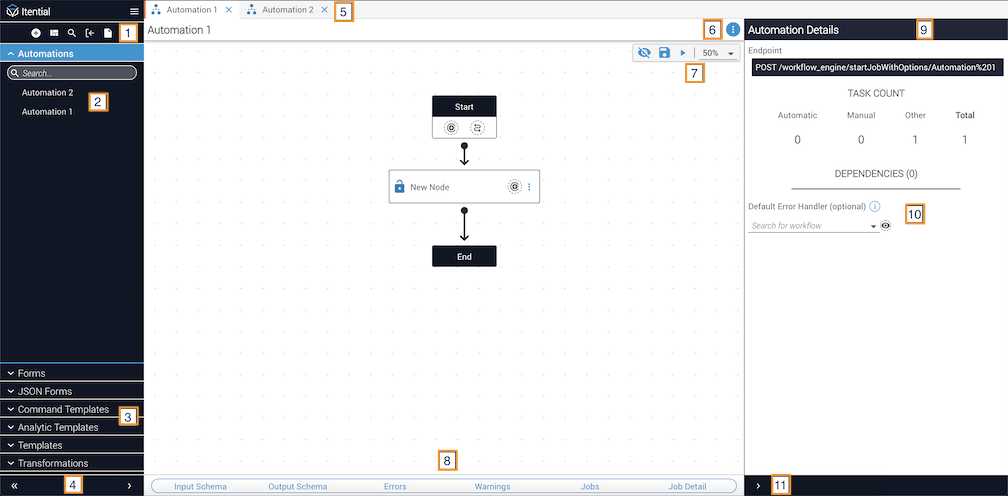Click the right arrow at sidebar bottom
Viewport: 1008px width, 496px height.
129,486
